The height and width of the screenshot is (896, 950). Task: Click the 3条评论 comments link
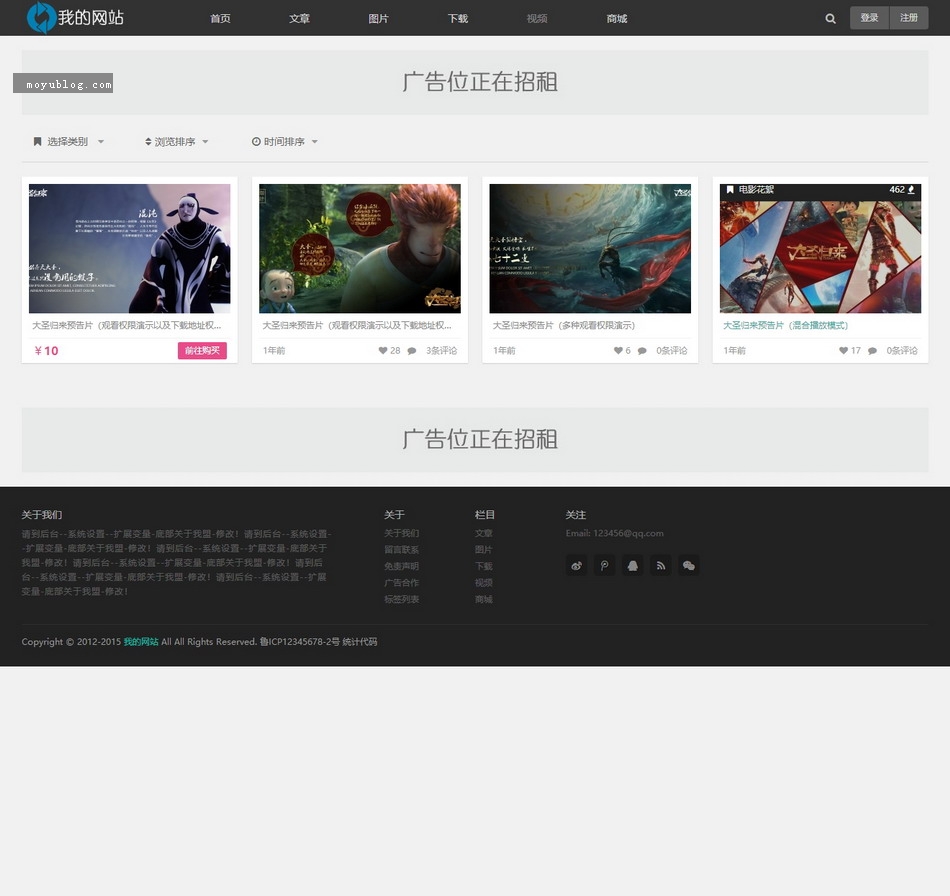pos(442,351)
